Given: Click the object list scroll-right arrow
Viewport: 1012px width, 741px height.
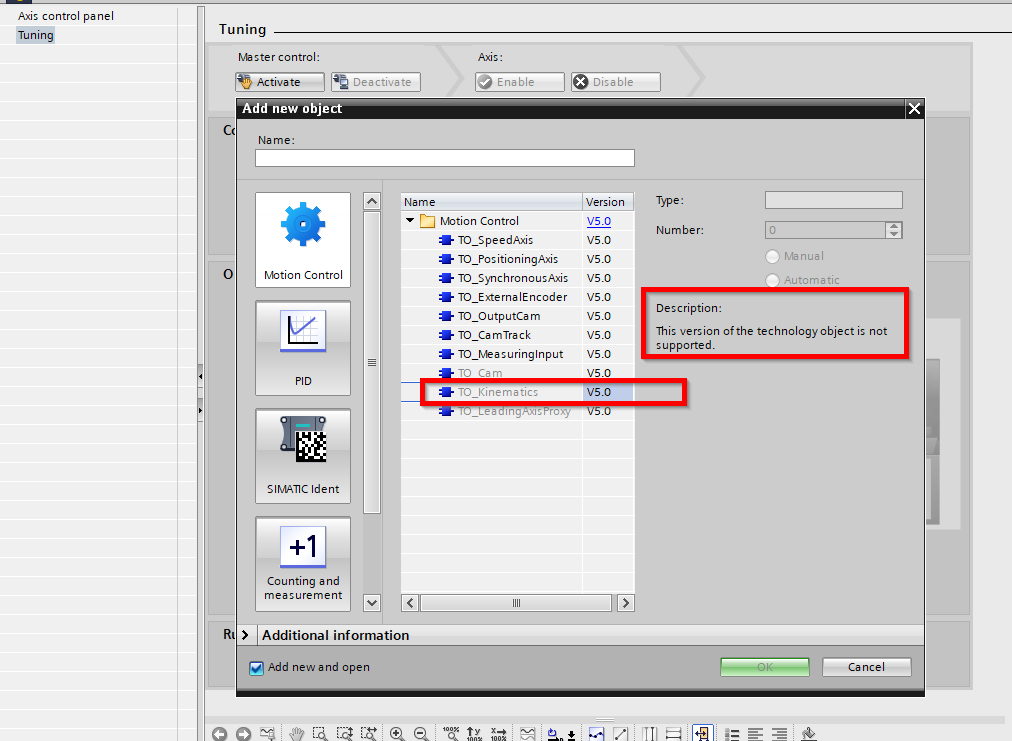Looking at the screenshot, I should (625, 603).
